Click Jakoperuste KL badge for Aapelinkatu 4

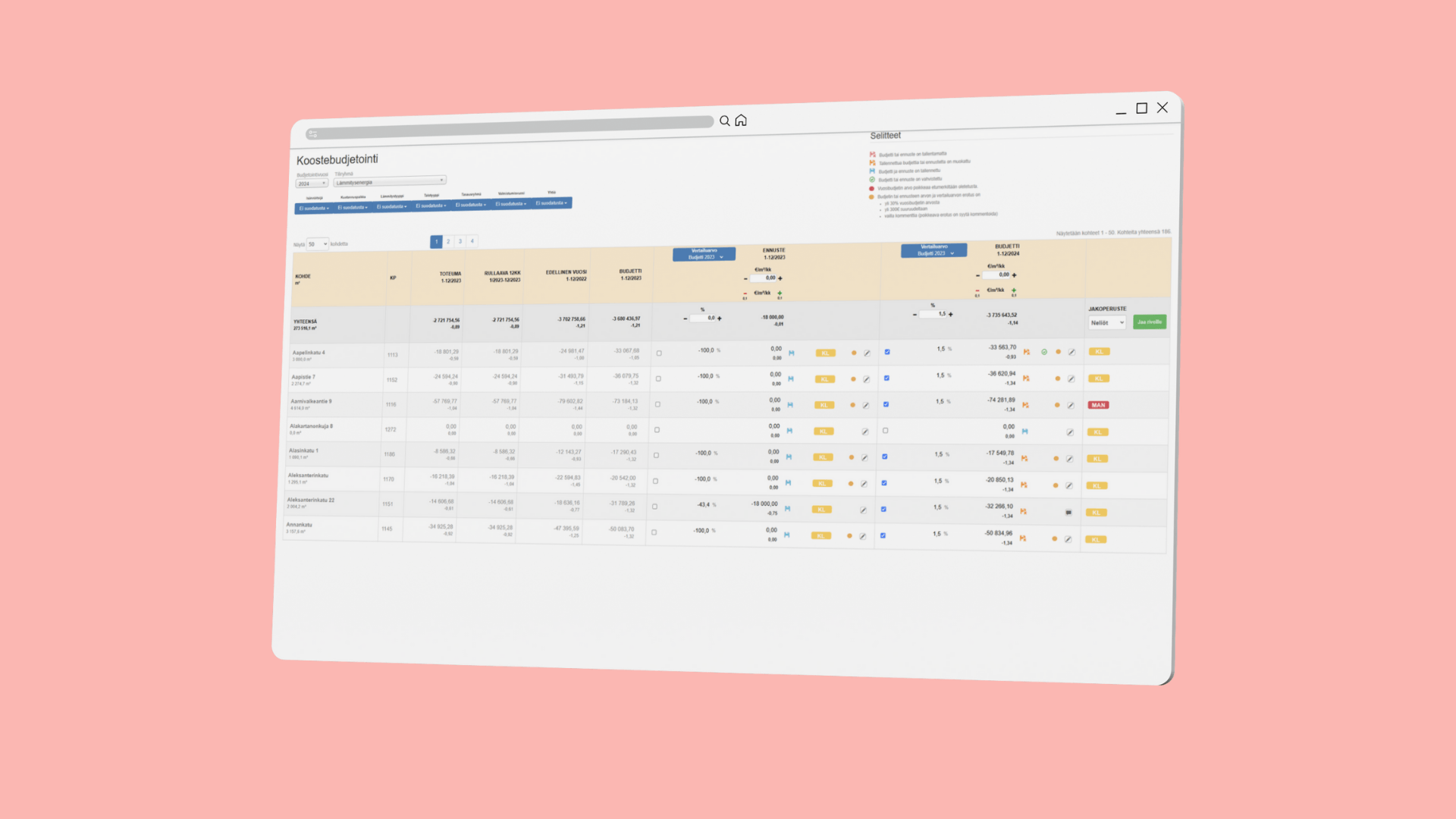(1099, 351)
